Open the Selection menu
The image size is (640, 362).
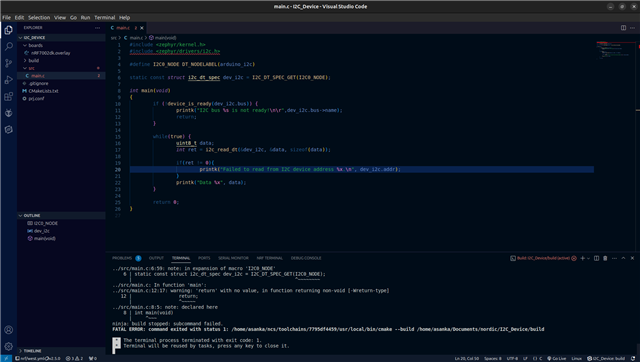coord(39,18)
